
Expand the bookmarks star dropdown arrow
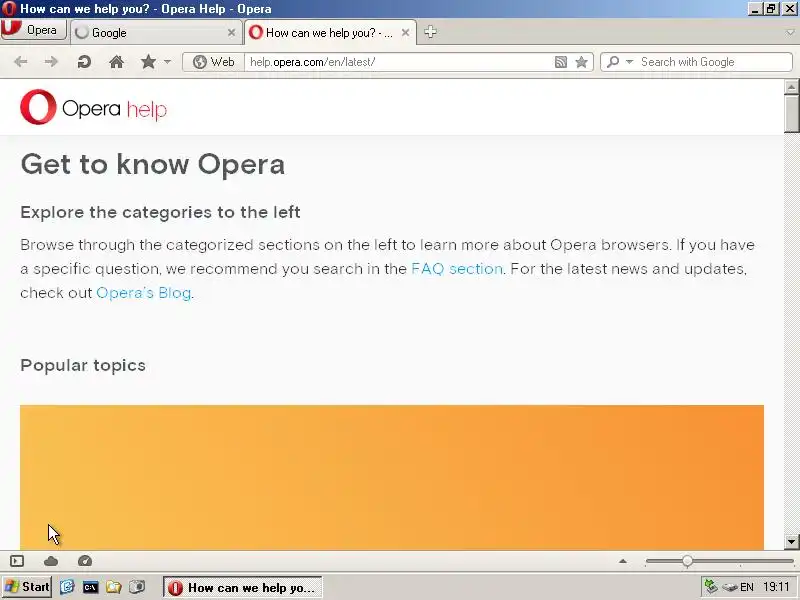tap(167, 62)
